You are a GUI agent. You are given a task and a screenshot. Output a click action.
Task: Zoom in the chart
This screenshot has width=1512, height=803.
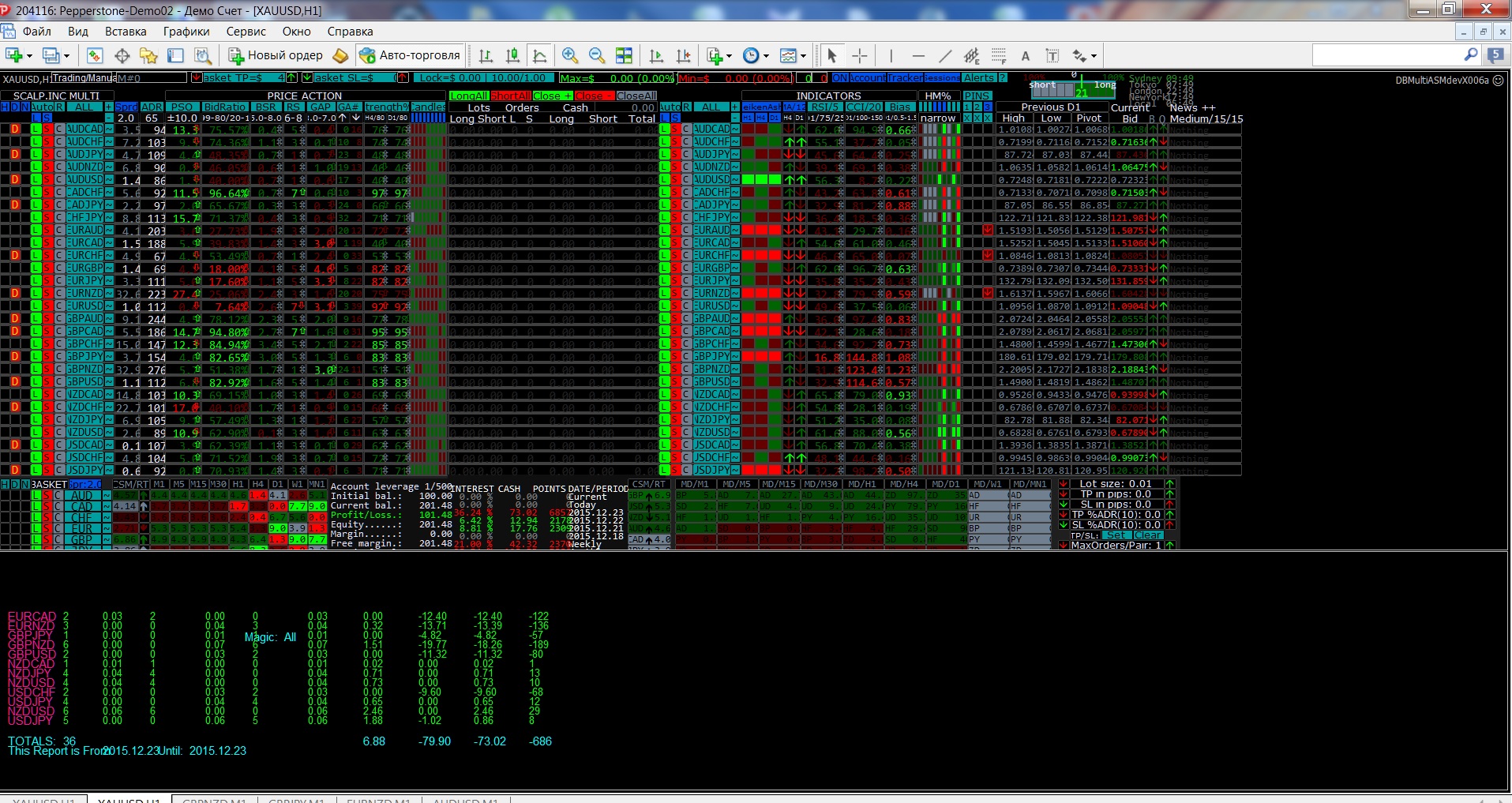tap(569, 55)
